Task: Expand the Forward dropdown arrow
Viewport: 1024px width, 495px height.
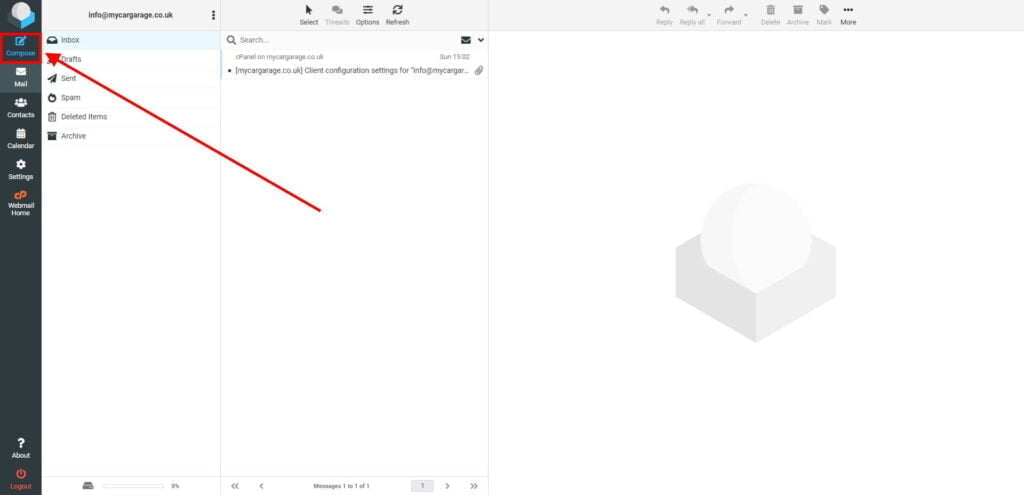Action: [x=746, y=14]
